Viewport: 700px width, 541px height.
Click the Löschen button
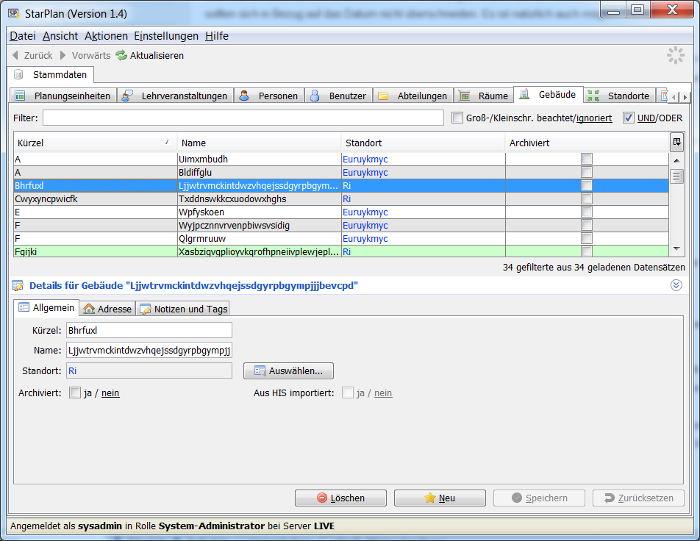(x=341, y=498)
